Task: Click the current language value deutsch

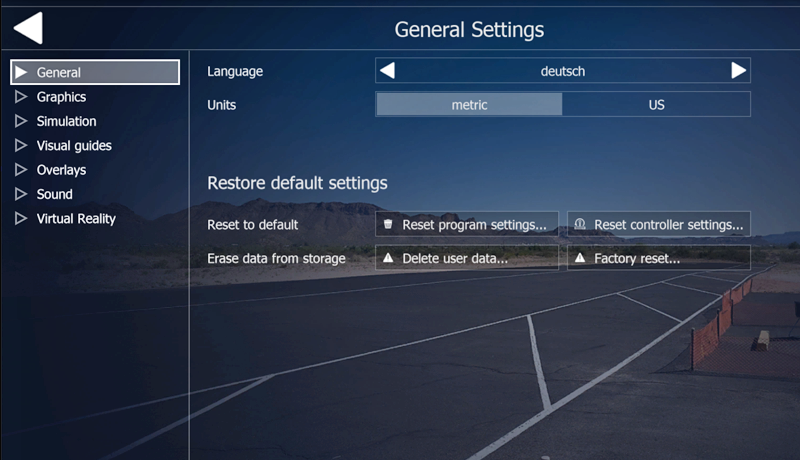Action: (x=563, y=71)
